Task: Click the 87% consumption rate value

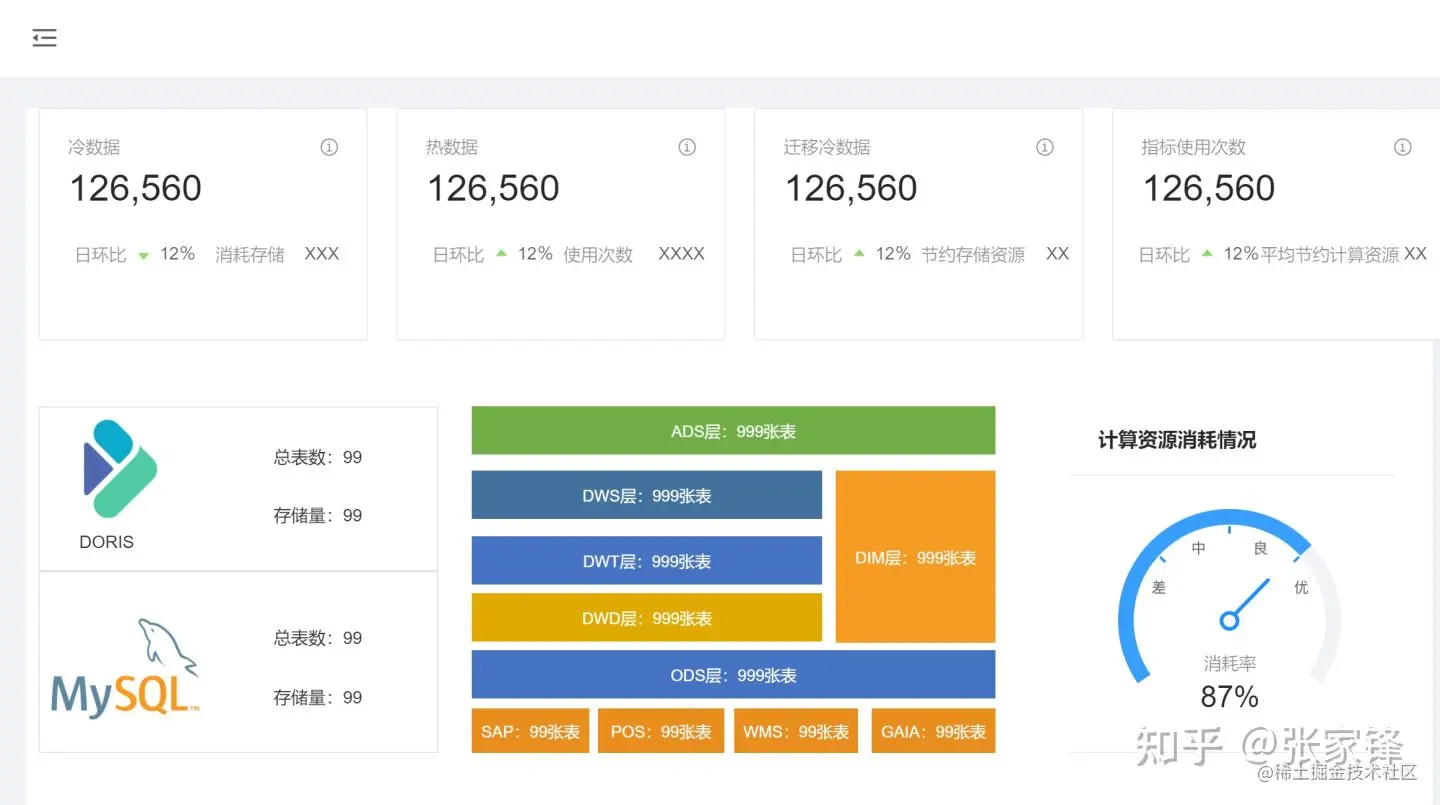Action: pyautogui.click(x=1230, y=697)
